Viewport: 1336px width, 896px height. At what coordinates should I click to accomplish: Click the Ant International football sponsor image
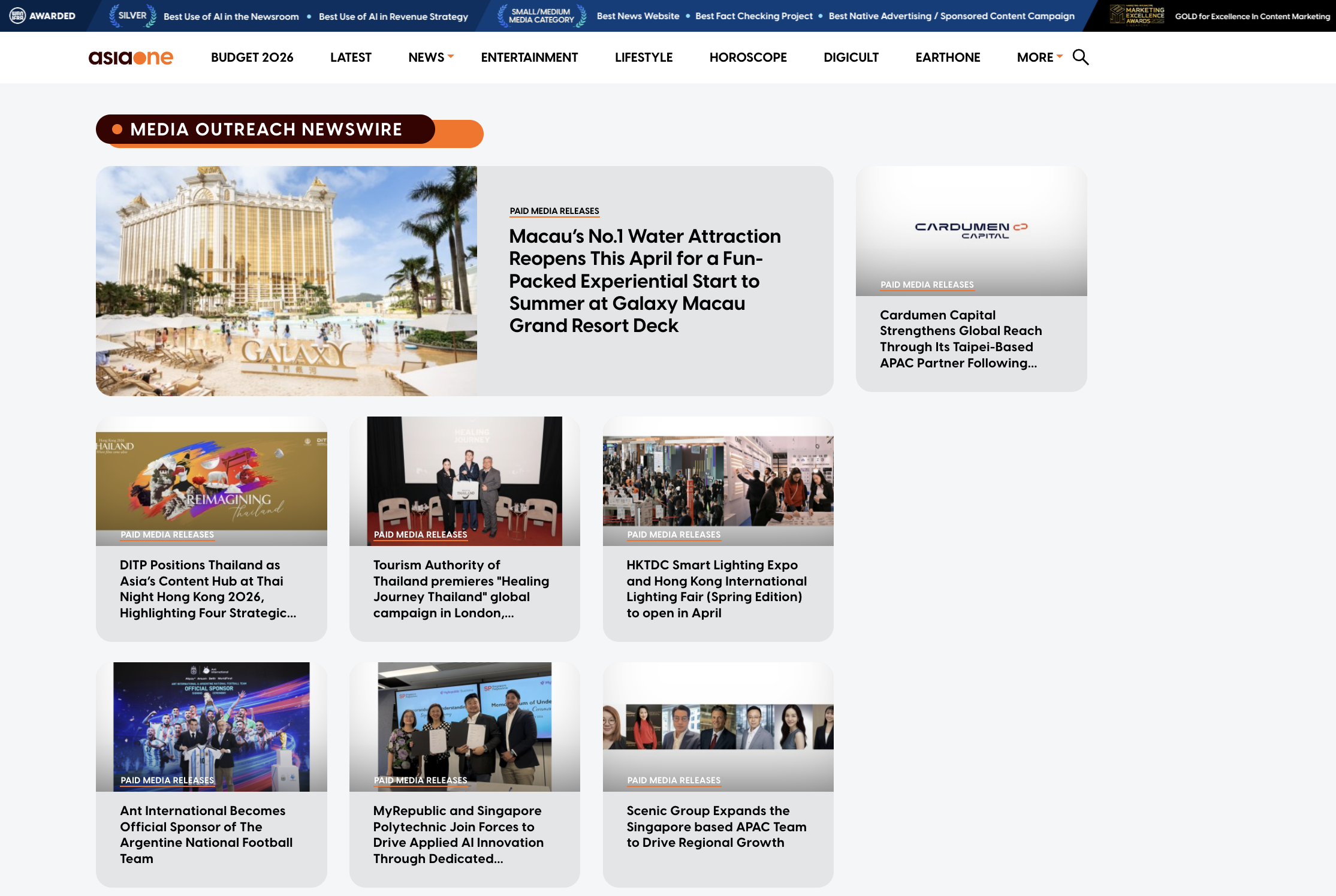coord(211,726)
